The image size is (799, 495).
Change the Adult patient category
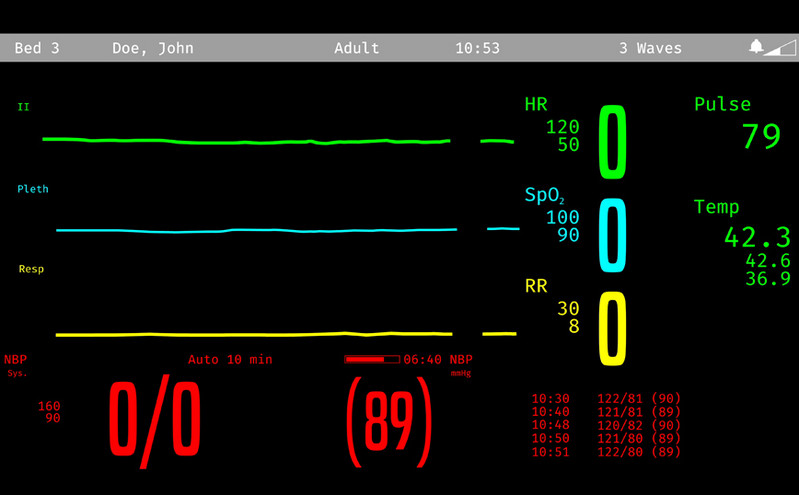pos(357,48)
